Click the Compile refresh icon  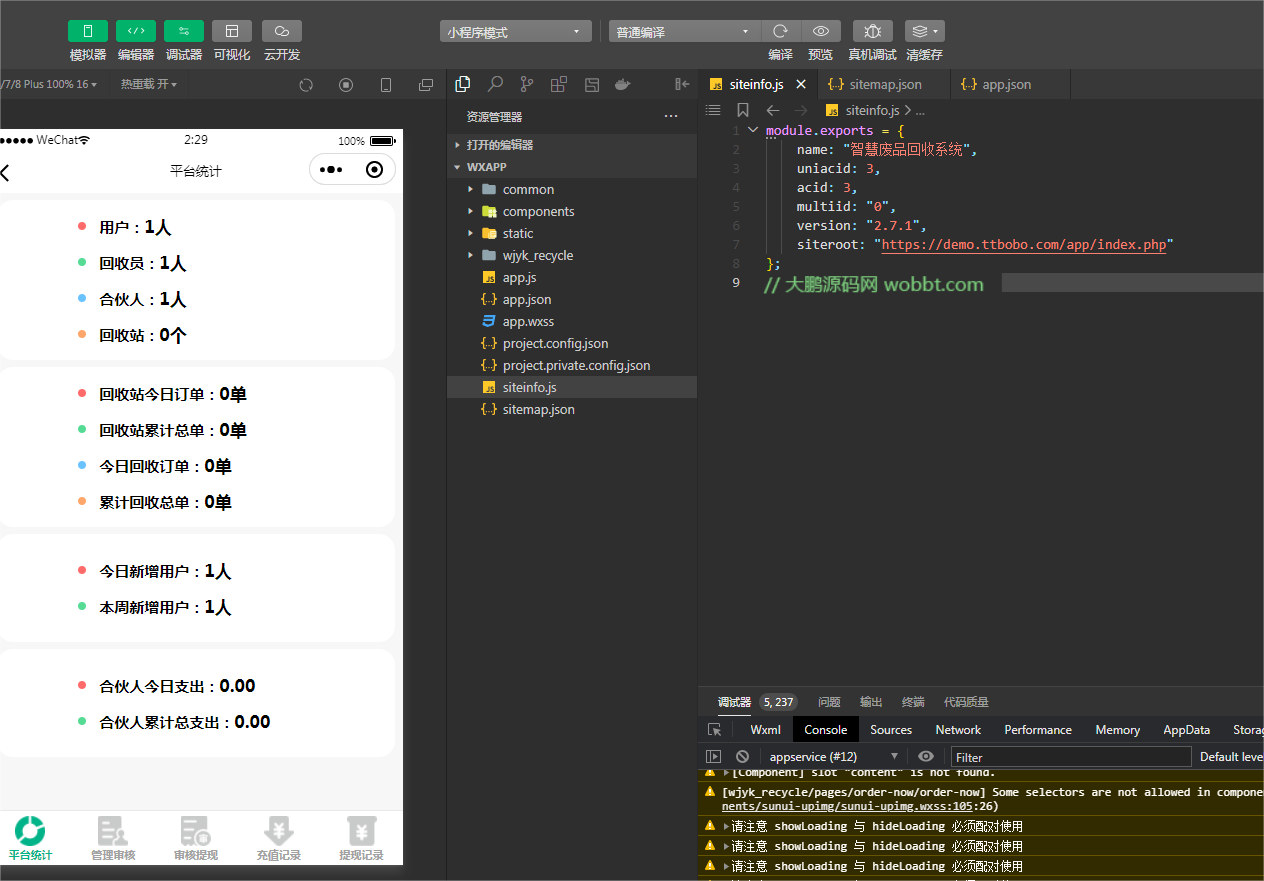tap(781, 31)
